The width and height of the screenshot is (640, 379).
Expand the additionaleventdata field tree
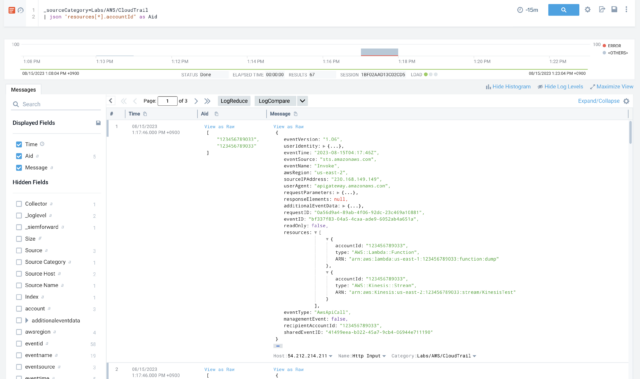pos(27,320)
